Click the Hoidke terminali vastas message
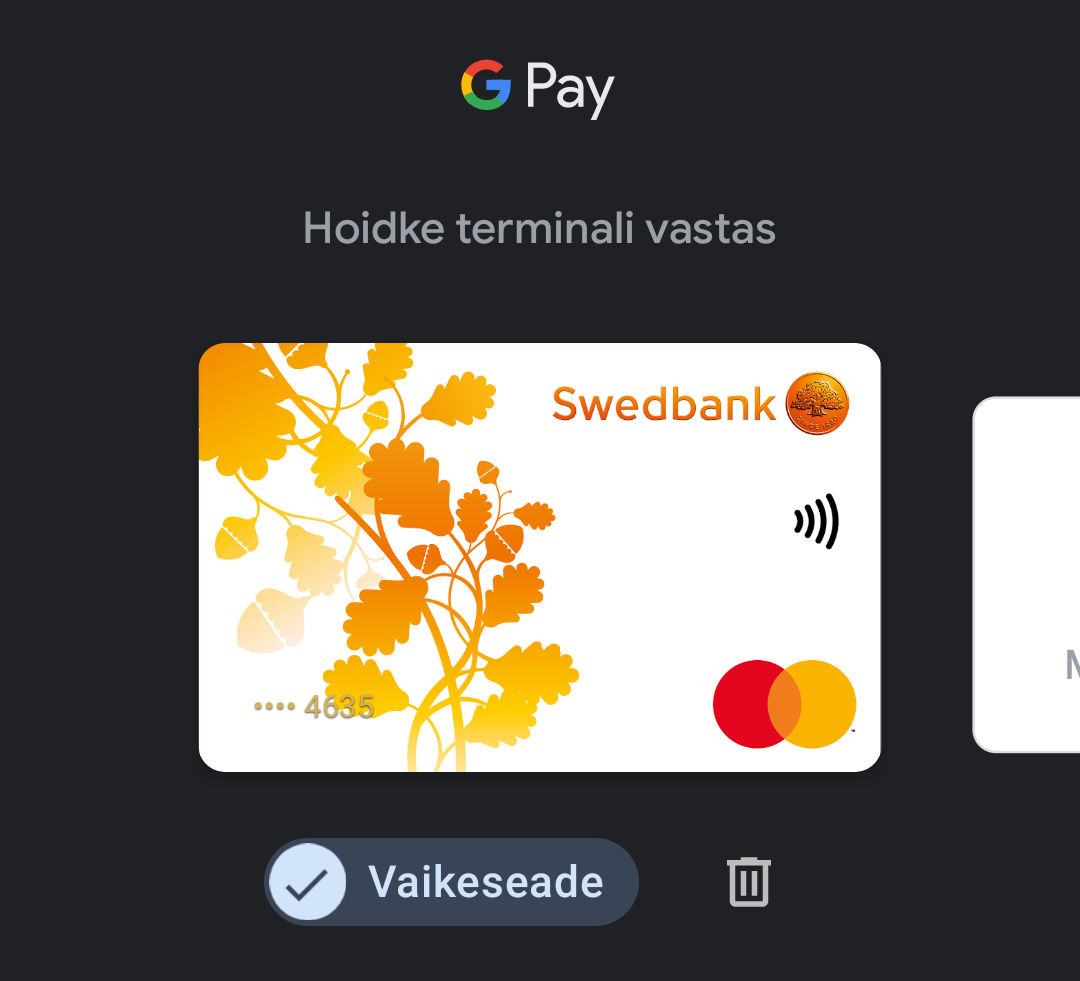Image resolution: width=1080 pixels, height=981 pixels. pyautogui.click(x=539, y=229)
